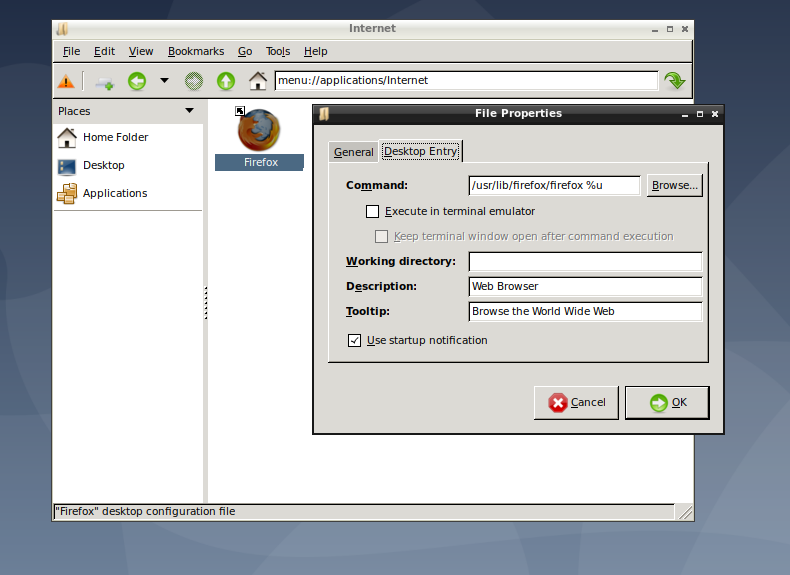The height and width of the screenshot is (575, 790).
Task: Uncheck Use startup notification
Action: 355,340
